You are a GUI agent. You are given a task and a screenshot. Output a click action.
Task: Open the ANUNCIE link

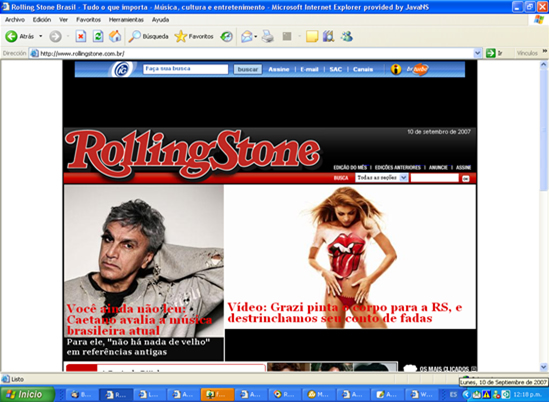pyautogui.click(x=438, y=168)
